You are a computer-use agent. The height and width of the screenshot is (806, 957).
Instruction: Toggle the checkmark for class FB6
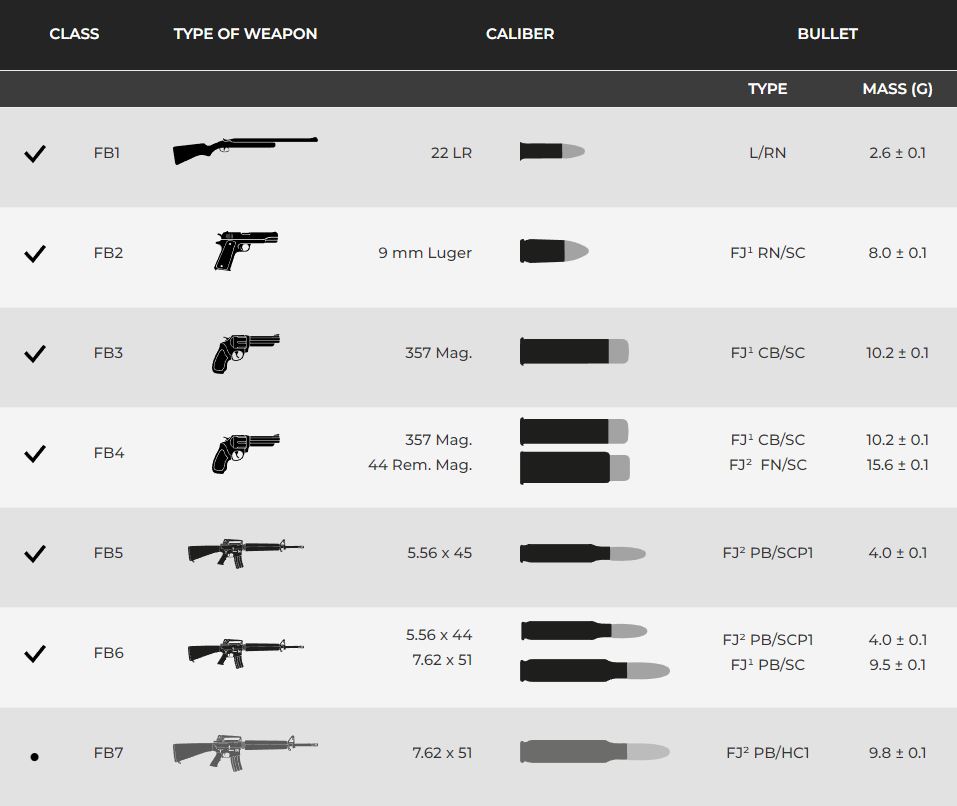pos(35,653)
